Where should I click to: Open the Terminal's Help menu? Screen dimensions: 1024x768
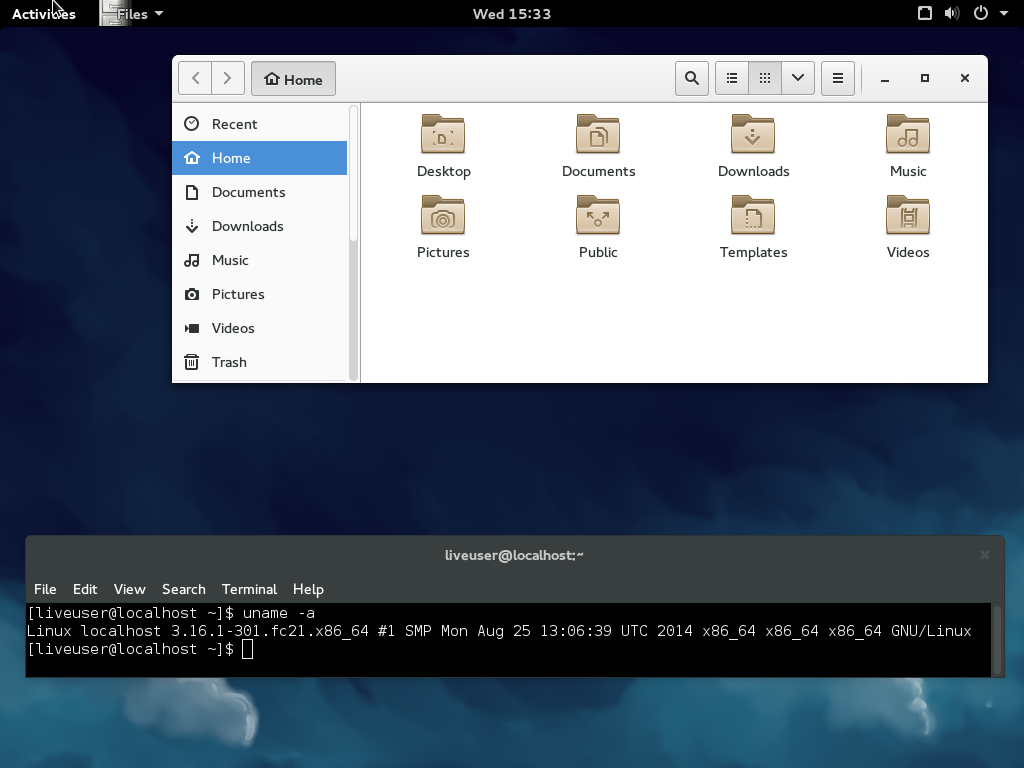308,589
